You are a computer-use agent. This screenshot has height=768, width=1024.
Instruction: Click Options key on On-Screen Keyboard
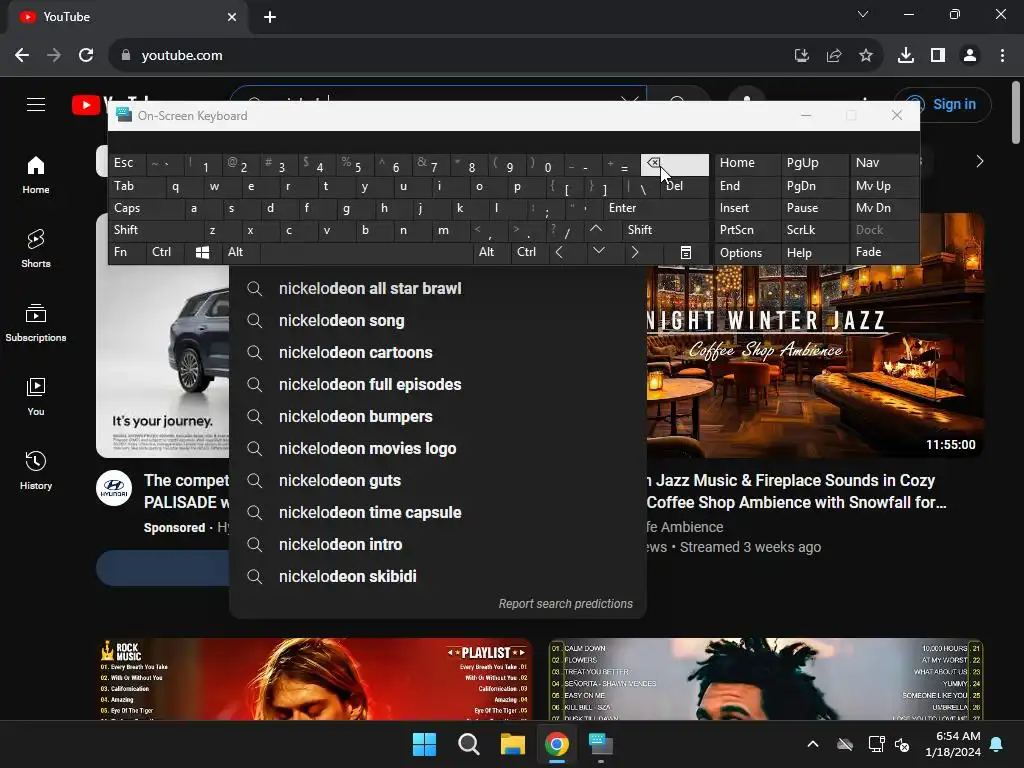[x=747, y=253]
